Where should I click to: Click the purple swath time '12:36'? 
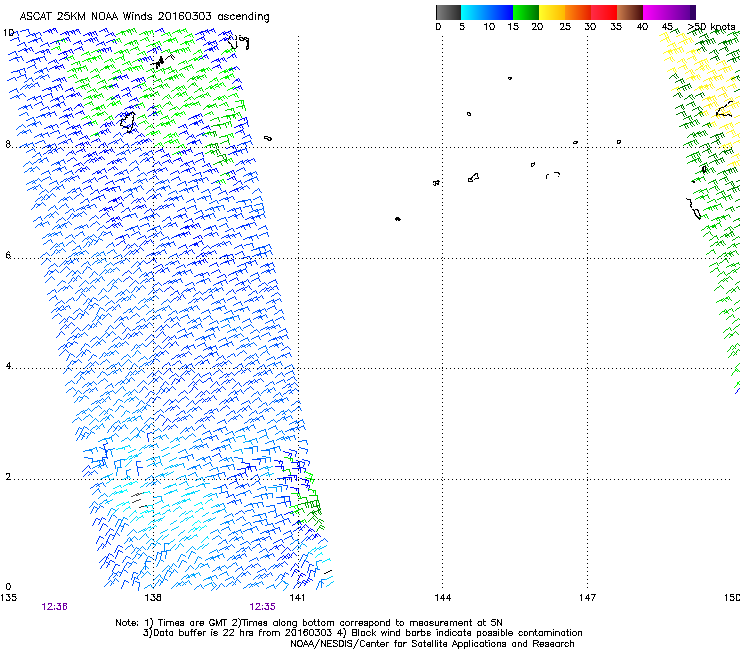coord(54,607)
